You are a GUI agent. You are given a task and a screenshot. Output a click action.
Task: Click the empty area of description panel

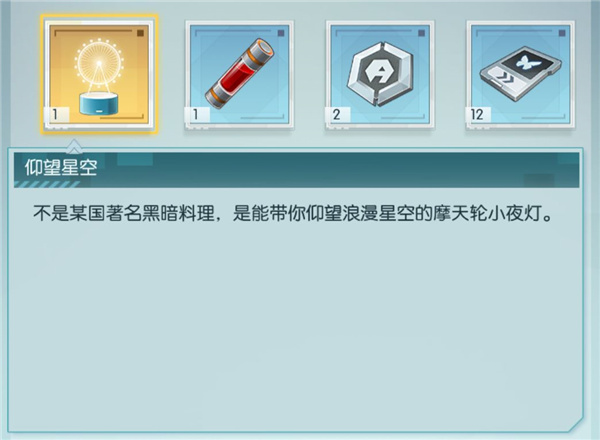click(x=295, y=325)
